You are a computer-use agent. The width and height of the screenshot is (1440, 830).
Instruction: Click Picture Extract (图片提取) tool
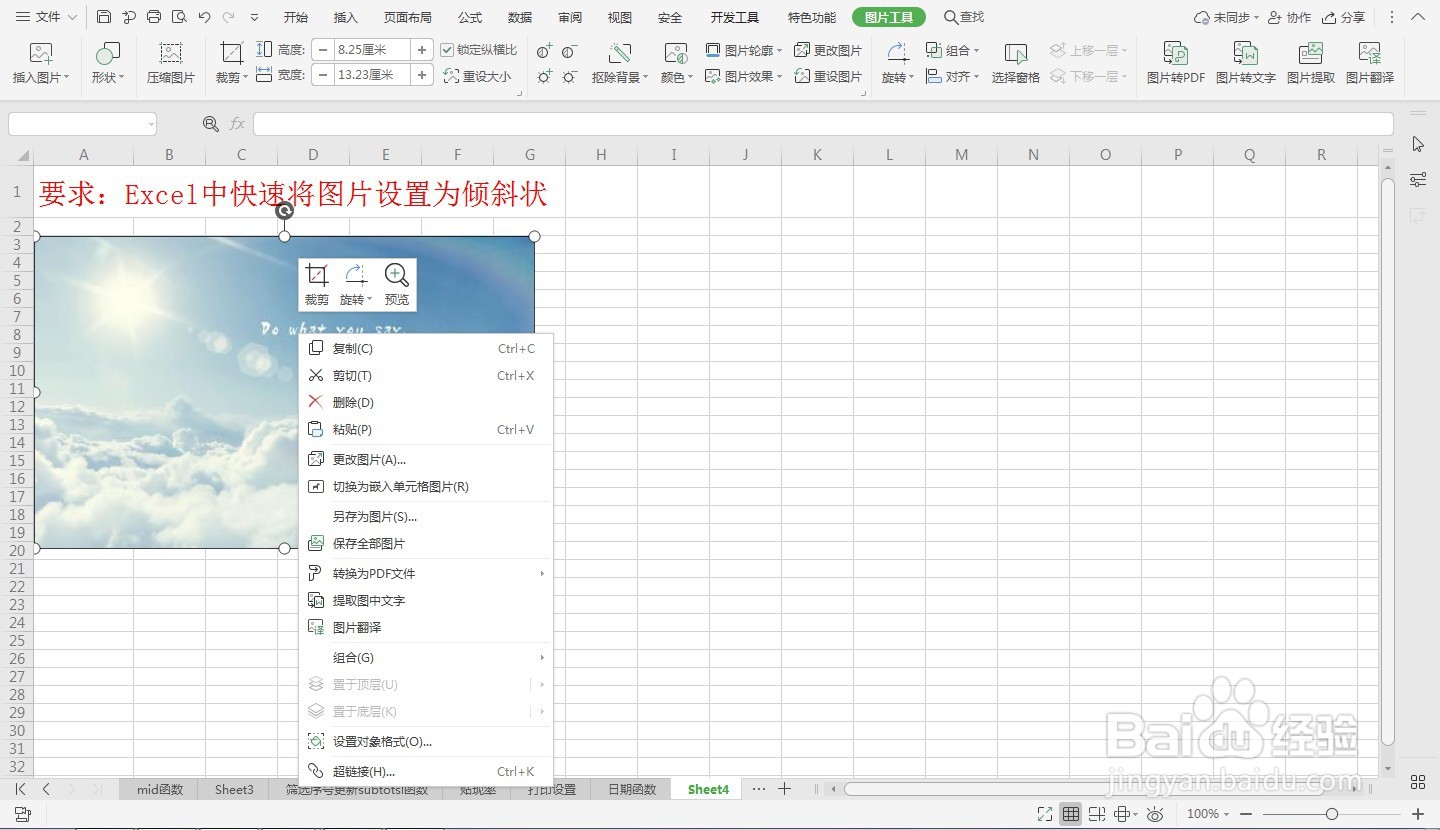point(1310,63)
